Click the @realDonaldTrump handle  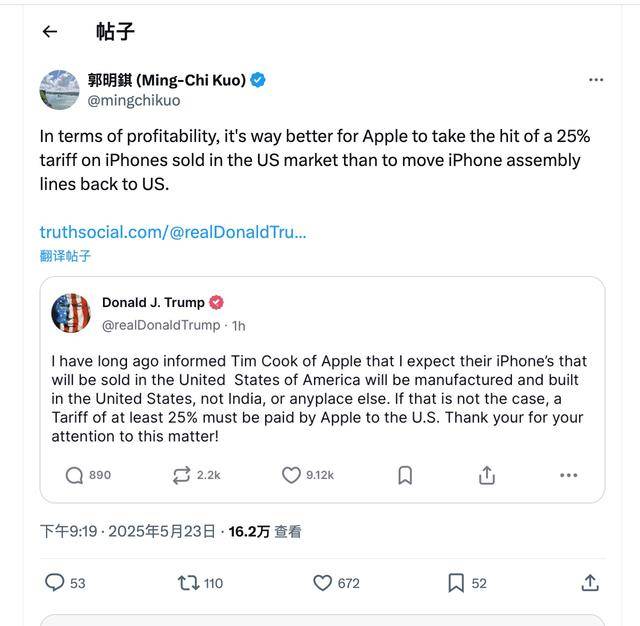tap(161, 325)
